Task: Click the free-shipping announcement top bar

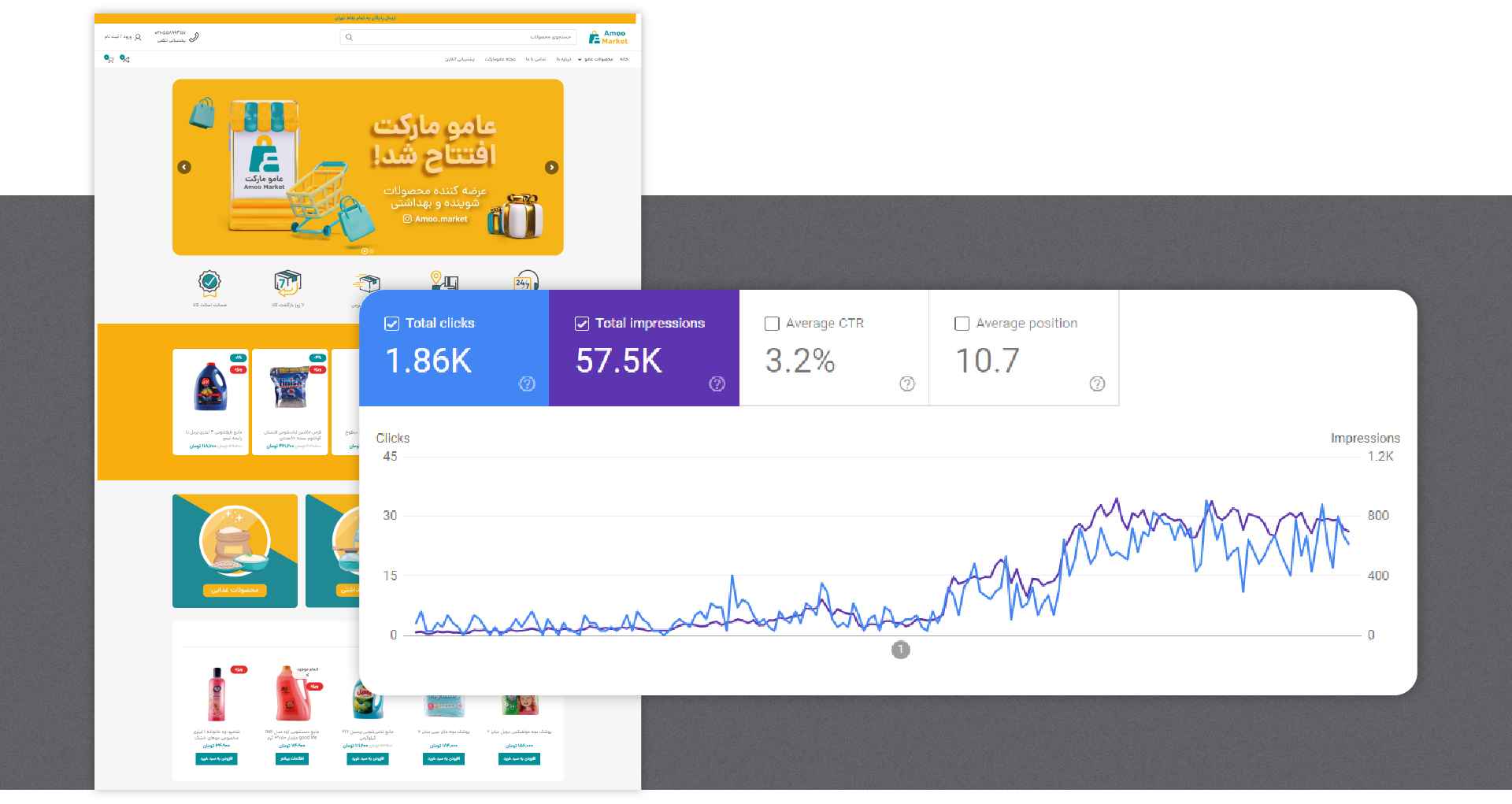Action: click(365, 17)
